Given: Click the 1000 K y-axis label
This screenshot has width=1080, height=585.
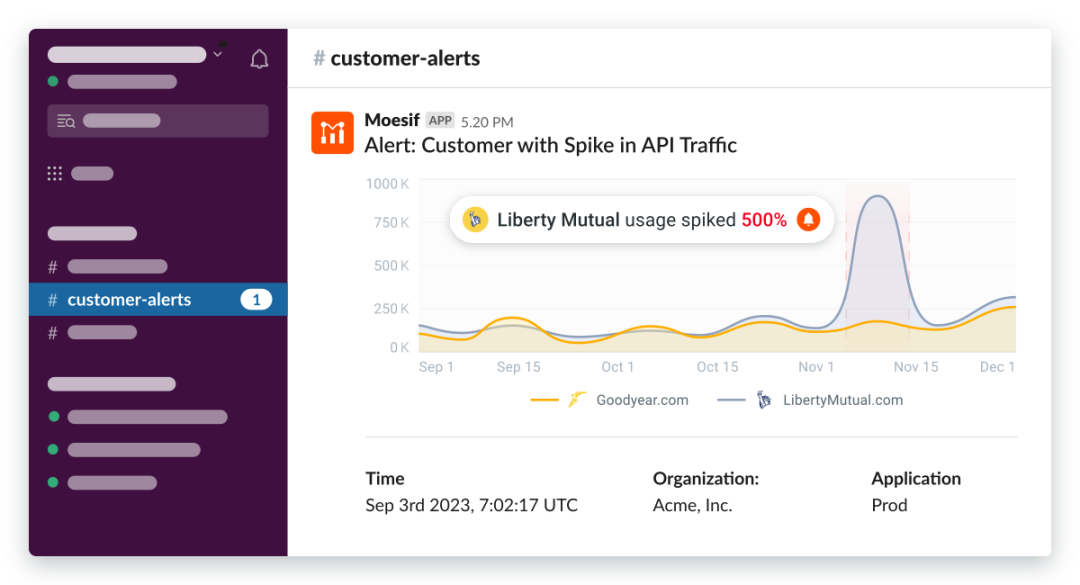Looking at the screenshot, I should (x=387, y=184).
